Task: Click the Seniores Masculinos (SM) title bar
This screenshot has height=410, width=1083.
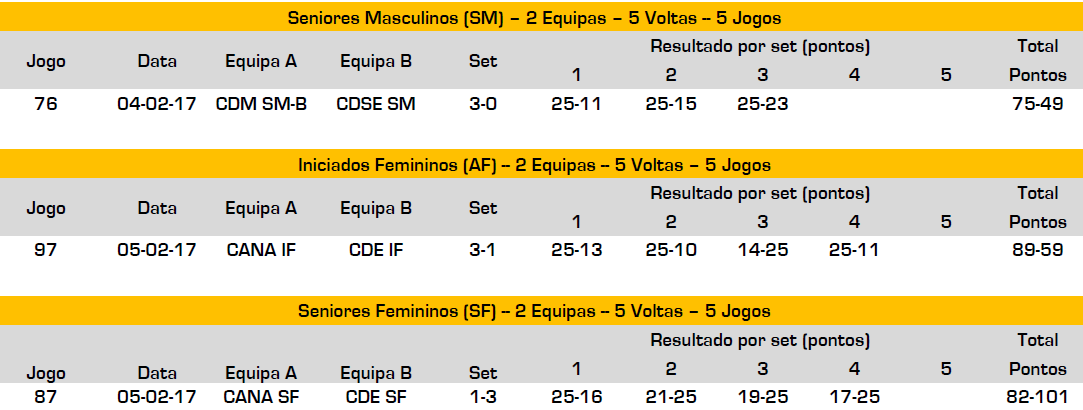Action: pos(541,17)
